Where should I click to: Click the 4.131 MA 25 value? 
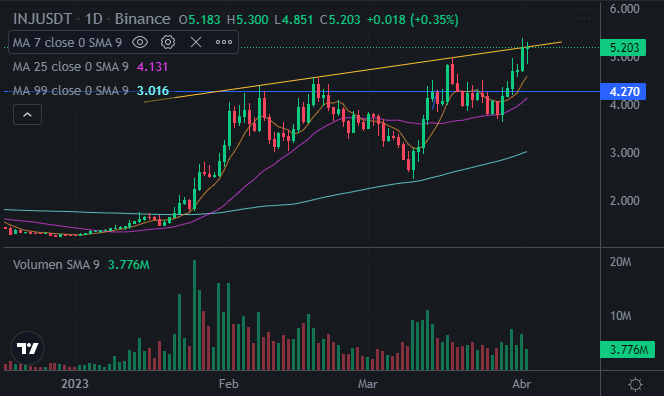pyautogui.click(x=152, y=66)
